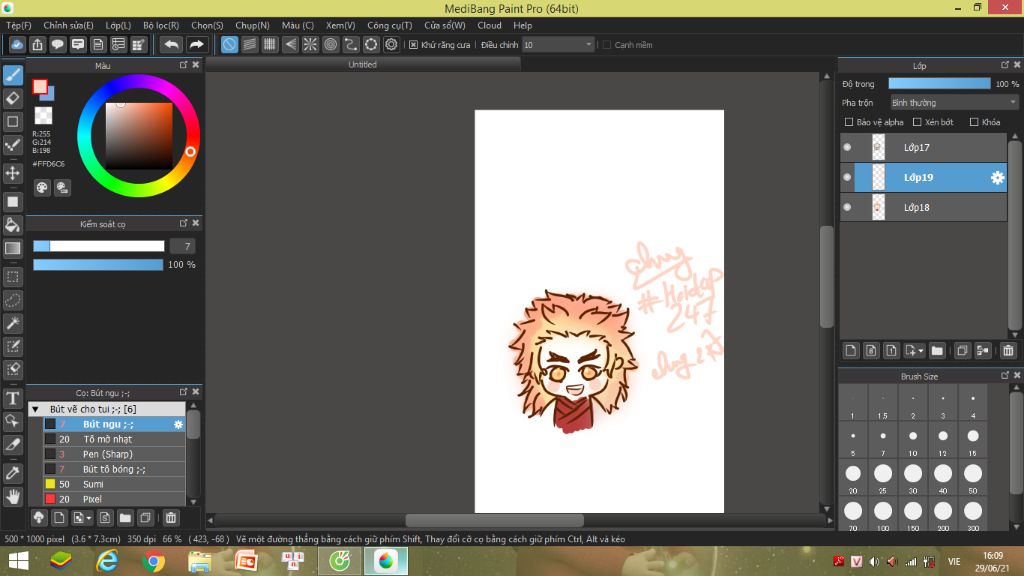Image resolution: width=1024 pixels, height=576 pixels.
Task: Select layer Lớp18
Action: click(923, 207)
